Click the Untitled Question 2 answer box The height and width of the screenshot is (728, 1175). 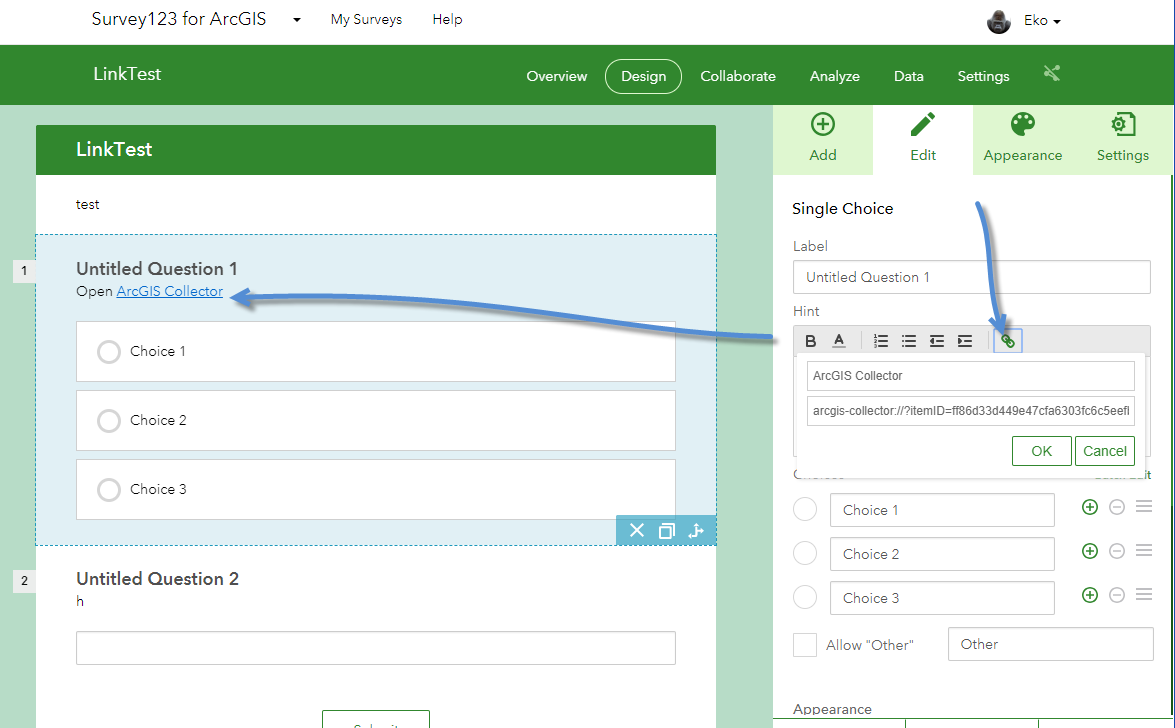pos(375,648)
